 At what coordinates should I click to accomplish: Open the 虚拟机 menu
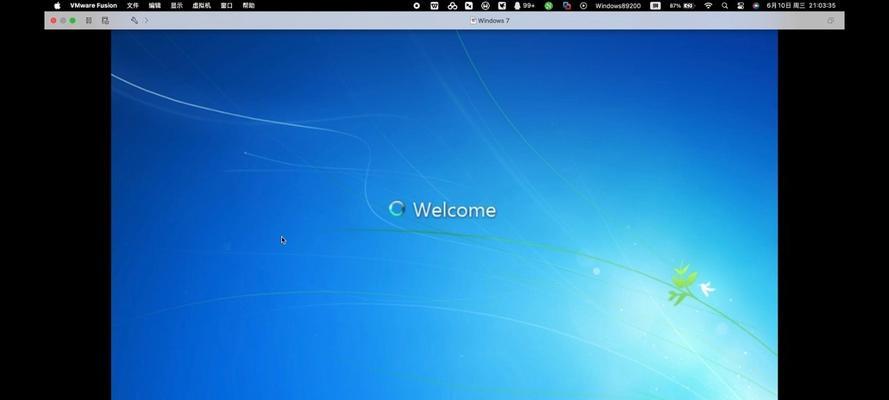201,6
